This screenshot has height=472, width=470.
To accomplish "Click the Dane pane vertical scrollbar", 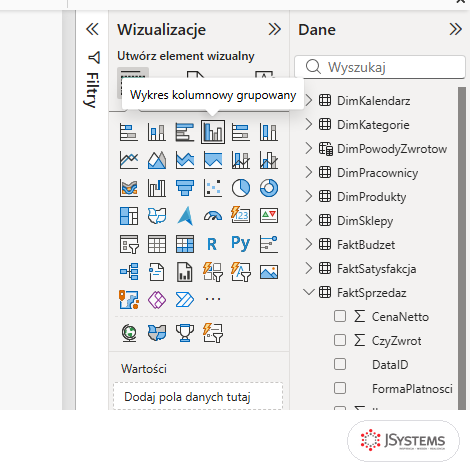I will [x=462, y=248].
